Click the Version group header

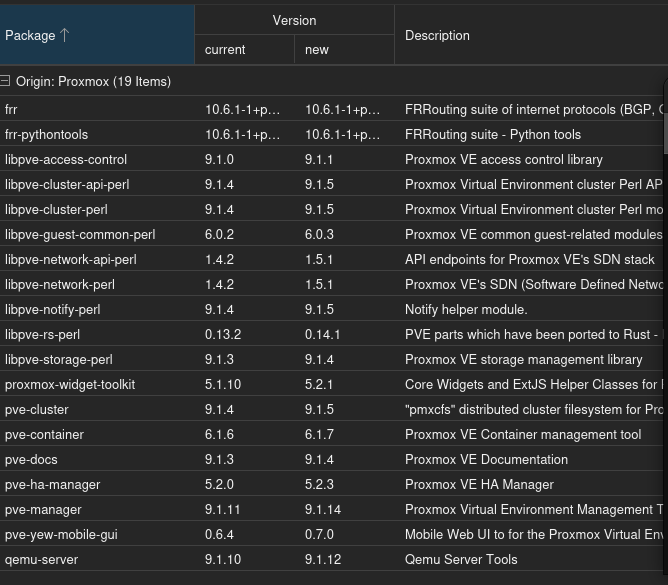click(x=294, y=20)
